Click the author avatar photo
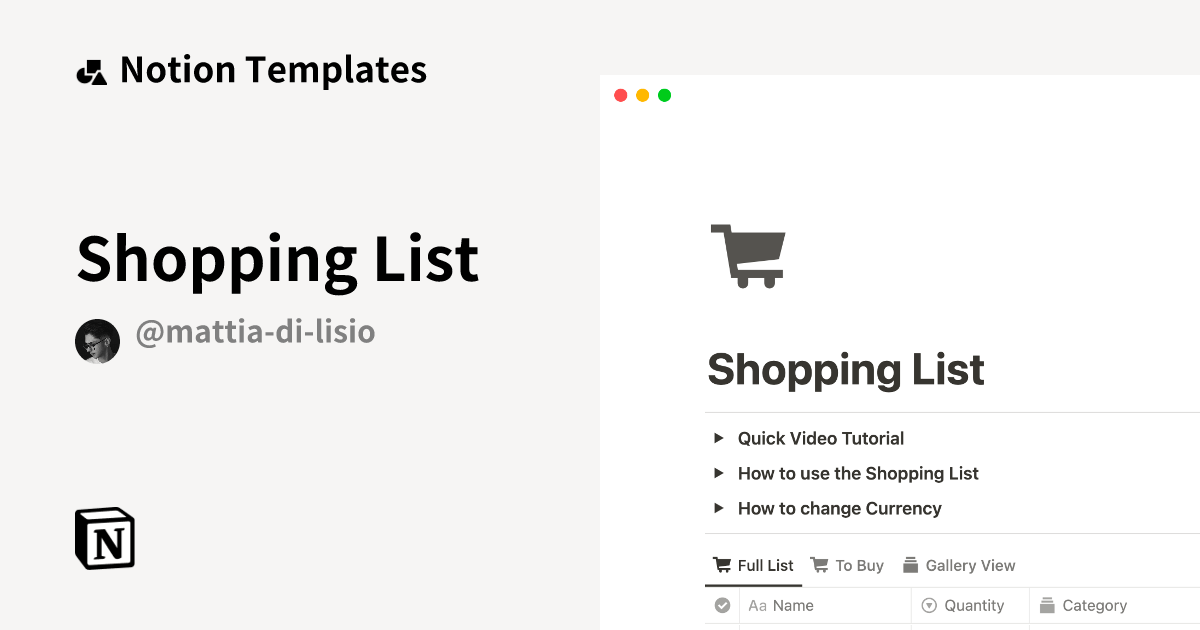The image size is (1200, 630). [x=97, y=342]
